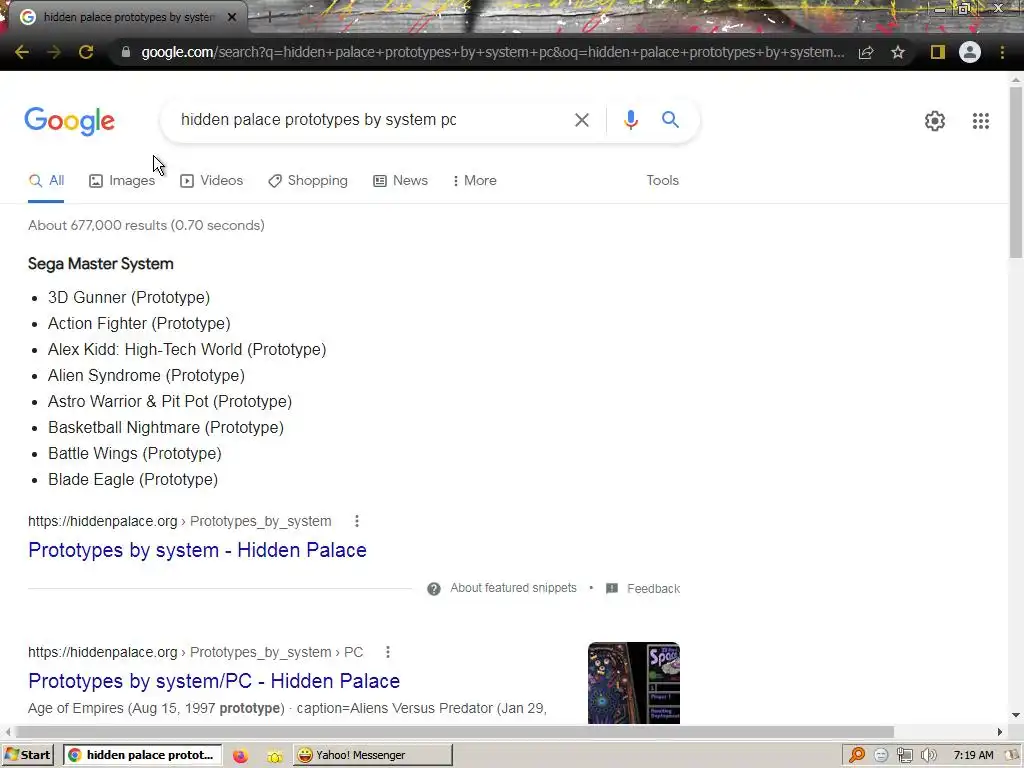1024x768 pixels.
Task: Click the Google logo
Action: pos(70,121)
